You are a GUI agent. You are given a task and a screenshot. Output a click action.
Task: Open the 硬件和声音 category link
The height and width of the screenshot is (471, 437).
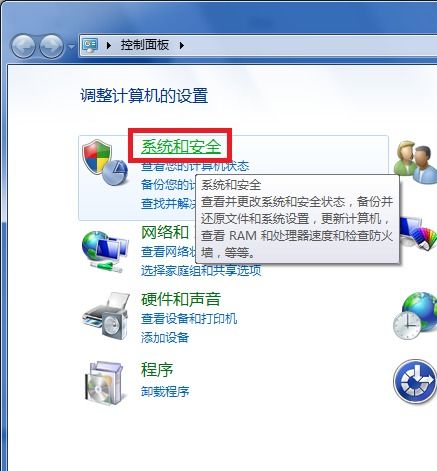coord(181,299)
